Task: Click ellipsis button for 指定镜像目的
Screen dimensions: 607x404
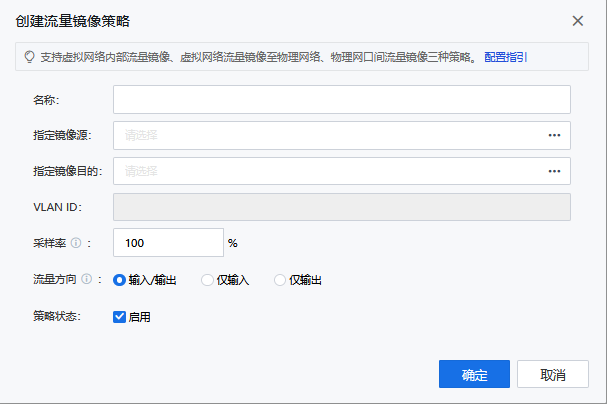Action: 554,171
